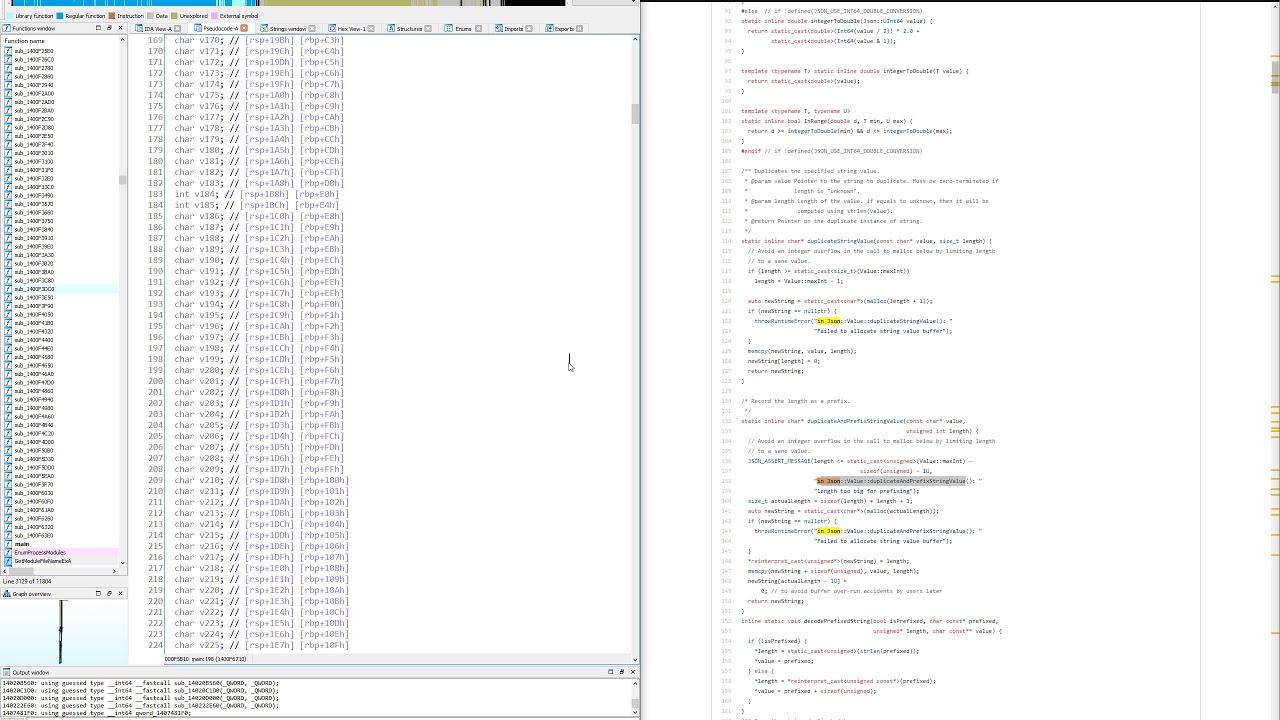
Task: Open the Enums tab
Action: 463,29
